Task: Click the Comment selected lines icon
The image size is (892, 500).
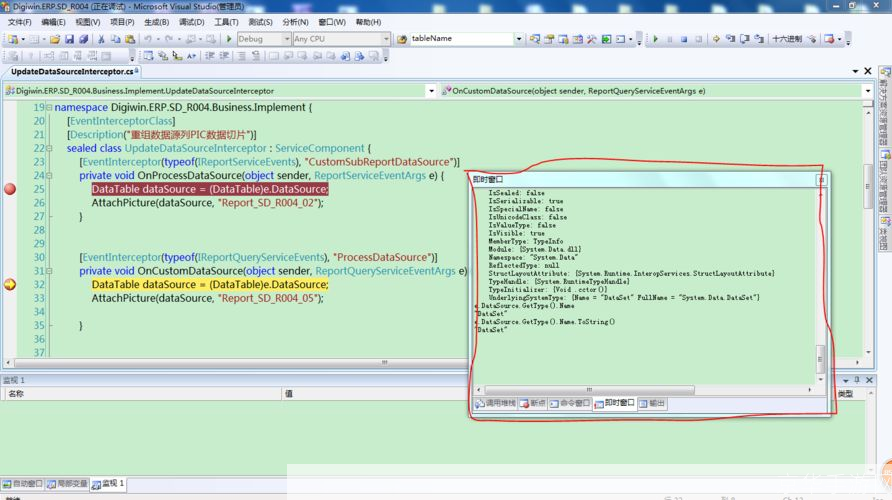Action: 241,56
